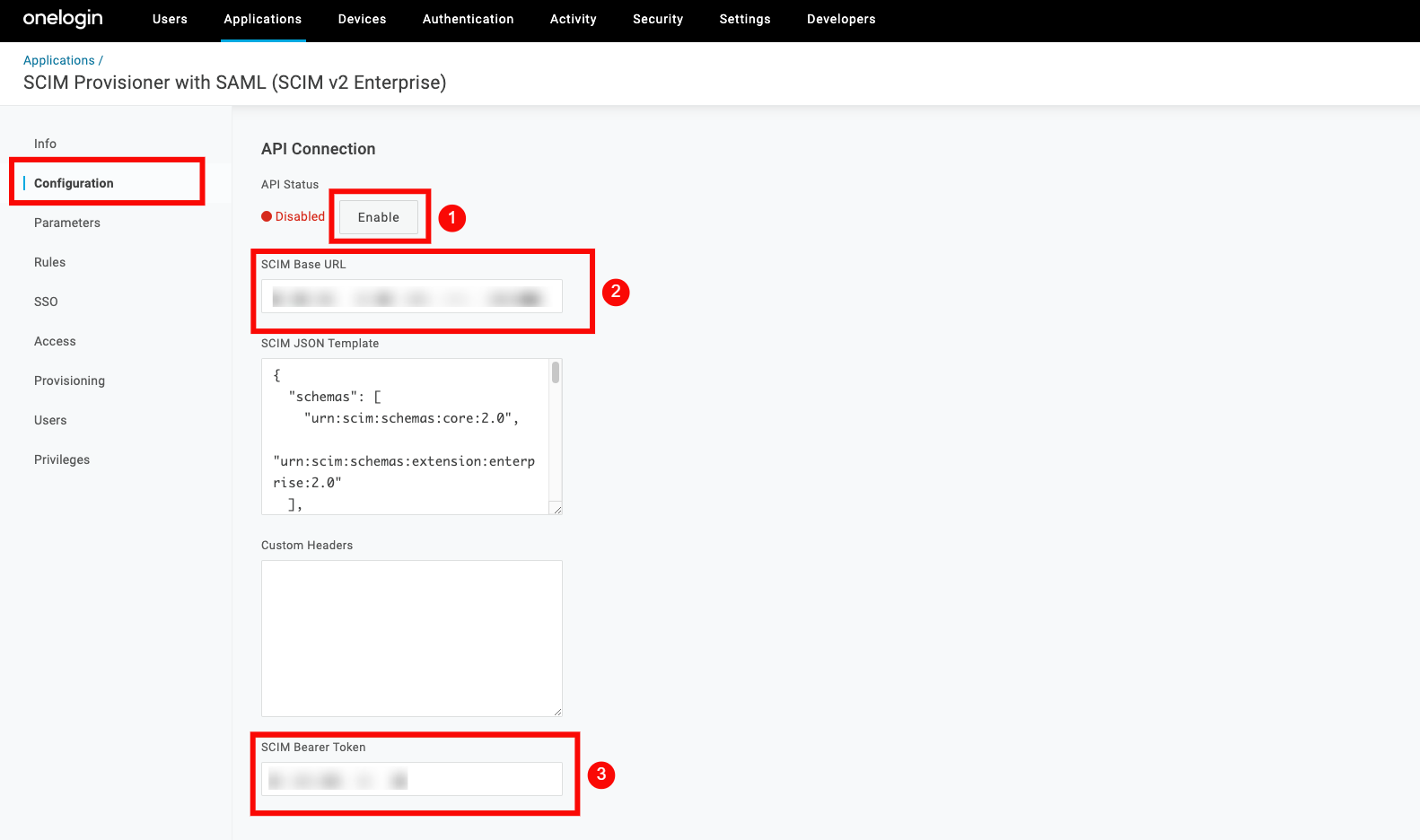Select the Privileges sidebar tab
This screenshot has height=840, width=1420.
62,459
